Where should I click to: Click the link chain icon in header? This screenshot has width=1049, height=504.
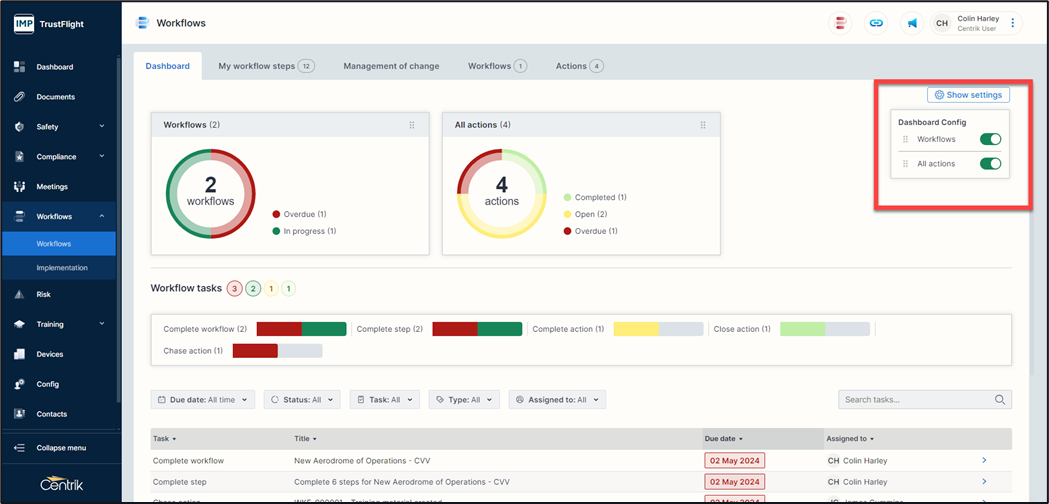[876, 23]
